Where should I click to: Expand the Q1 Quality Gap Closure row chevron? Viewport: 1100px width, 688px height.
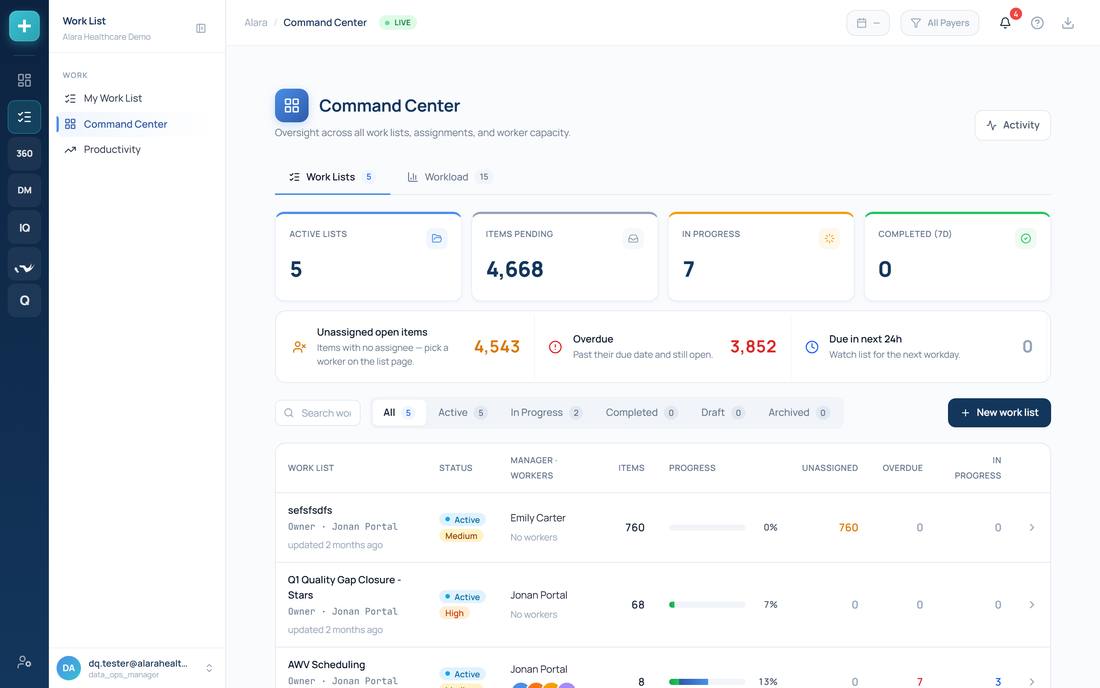click(1031, 605)
